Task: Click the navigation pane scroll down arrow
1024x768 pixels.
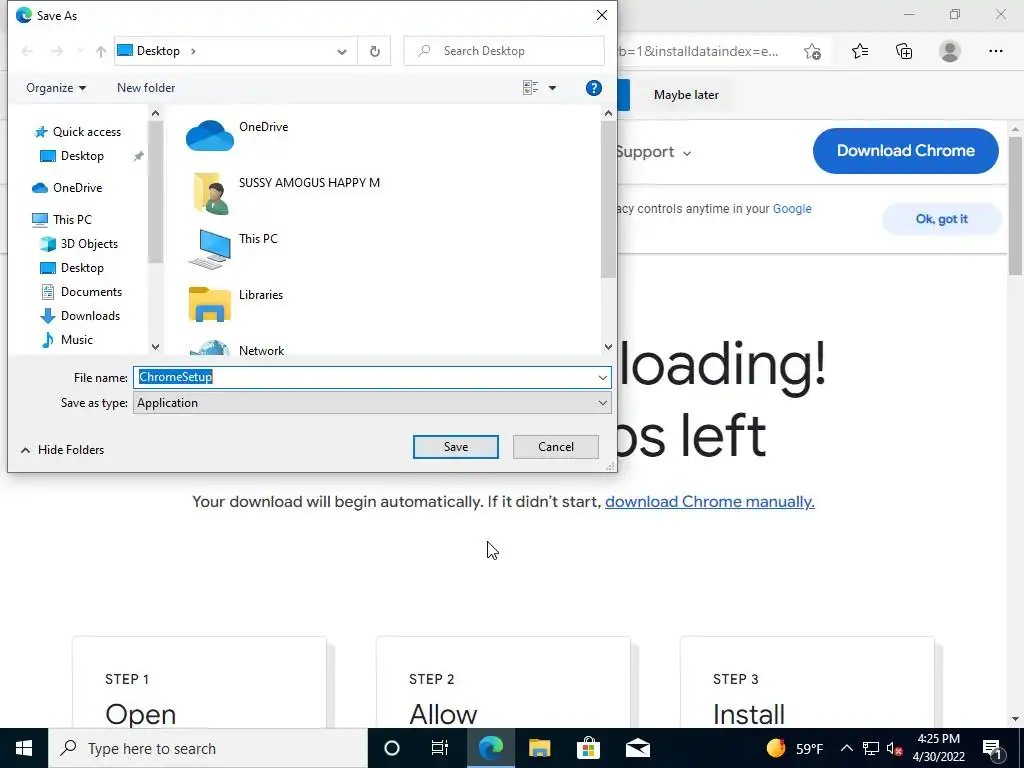Action: coord(155,347)
